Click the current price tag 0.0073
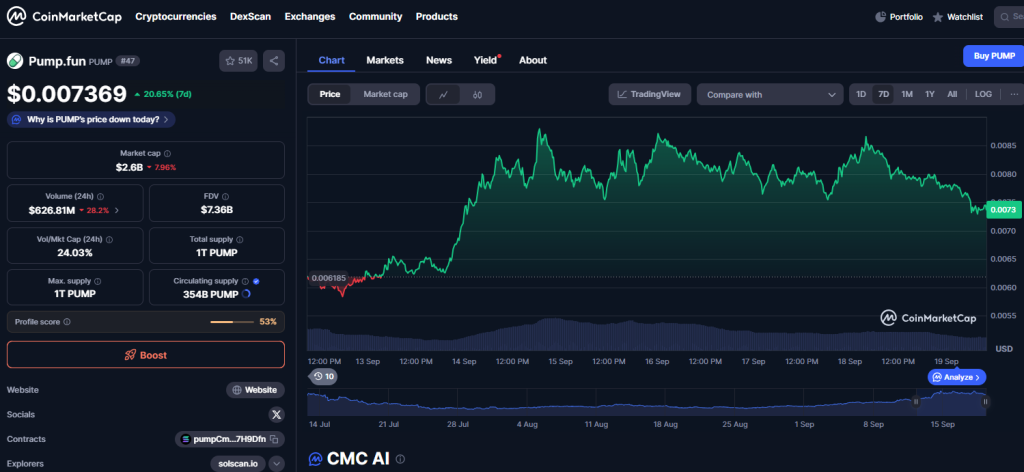1024x472 pixels. [1003, 210]
